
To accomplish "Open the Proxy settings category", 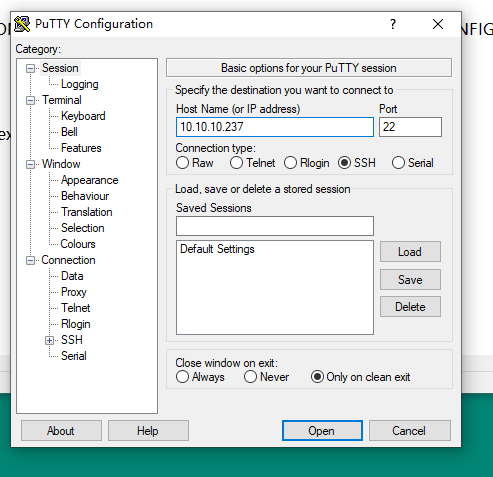I will pos(74,292).
